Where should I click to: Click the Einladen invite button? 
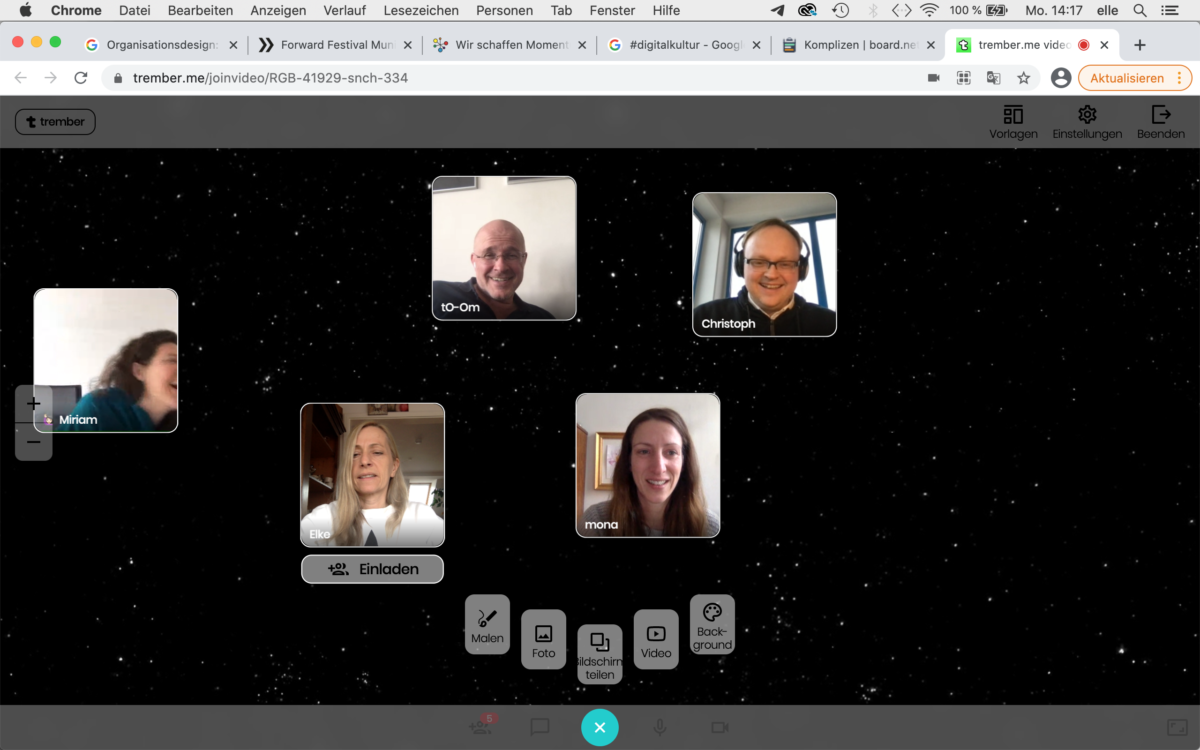point(372,569)
